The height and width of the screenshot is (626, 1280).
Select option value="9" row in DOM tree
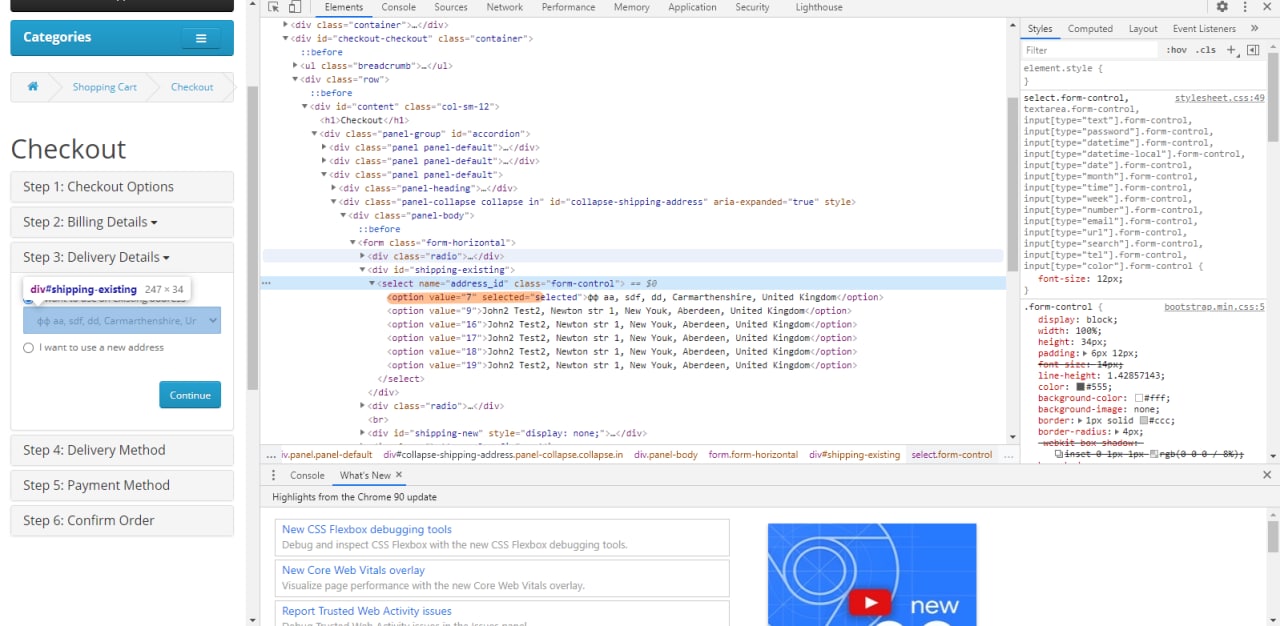click(x=619, y=311)
